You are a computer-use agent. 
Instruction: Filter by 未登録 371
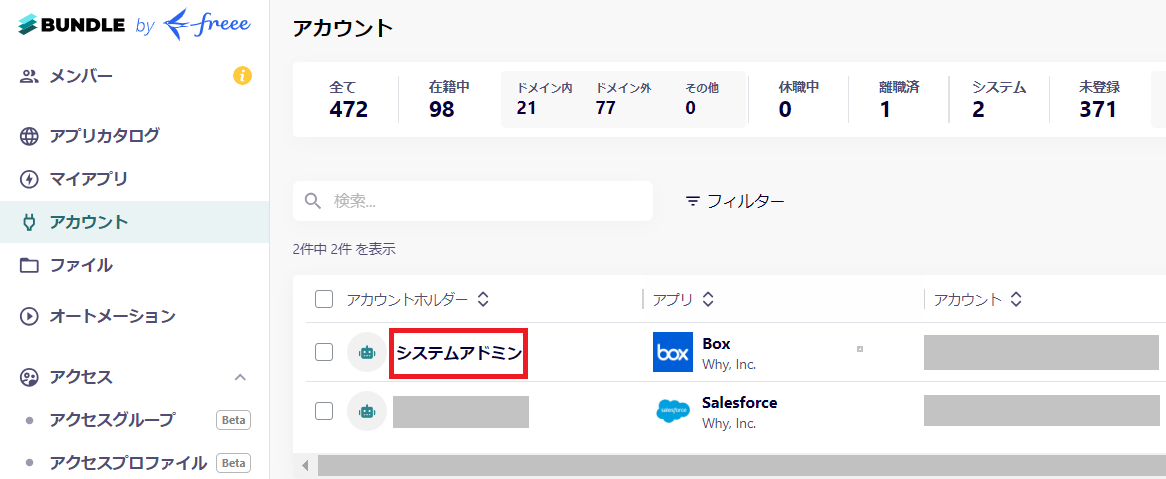point(1099,100)
